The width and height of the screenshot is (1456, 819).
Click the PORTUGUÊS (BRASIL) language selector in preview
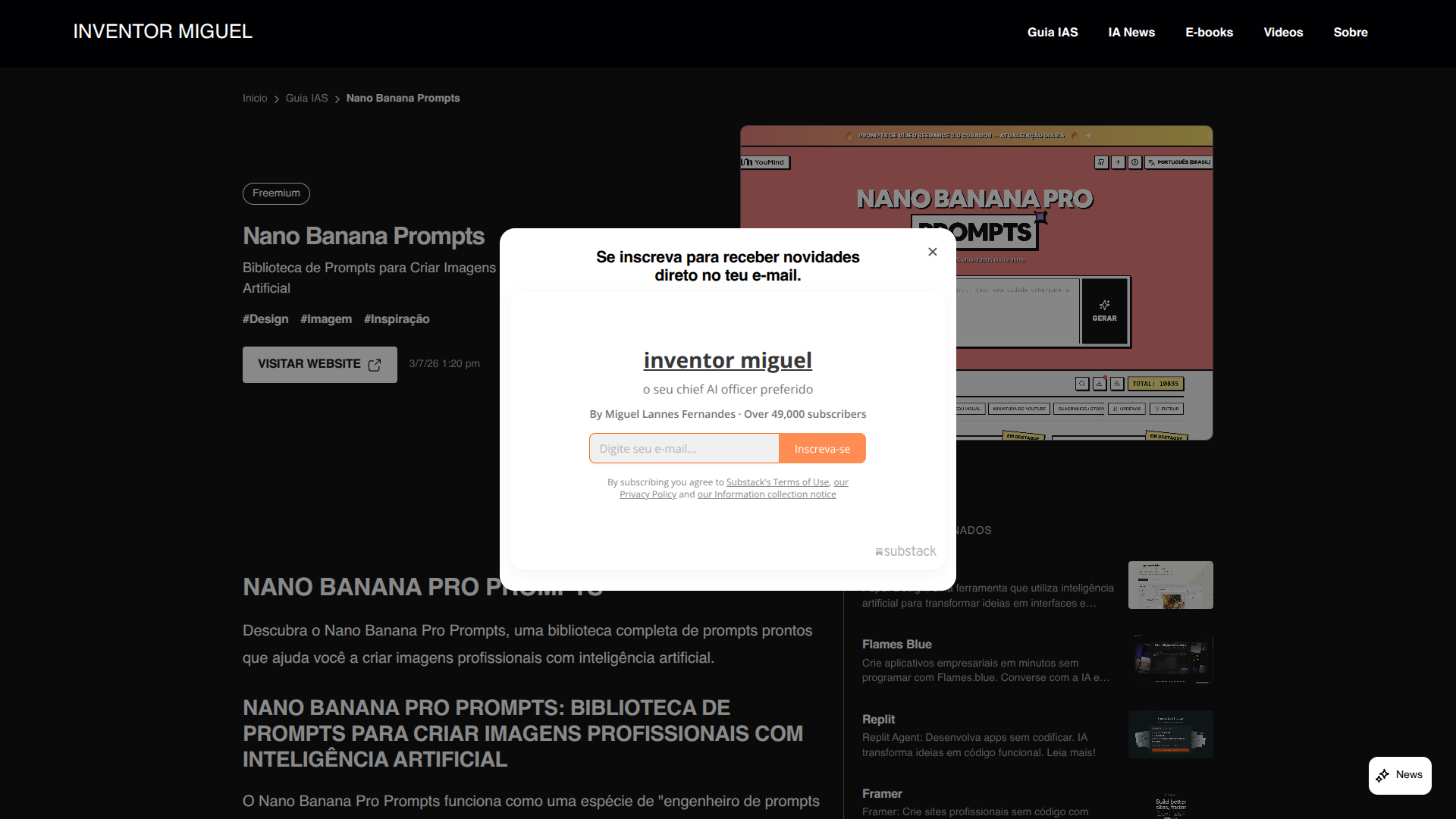1178,162
